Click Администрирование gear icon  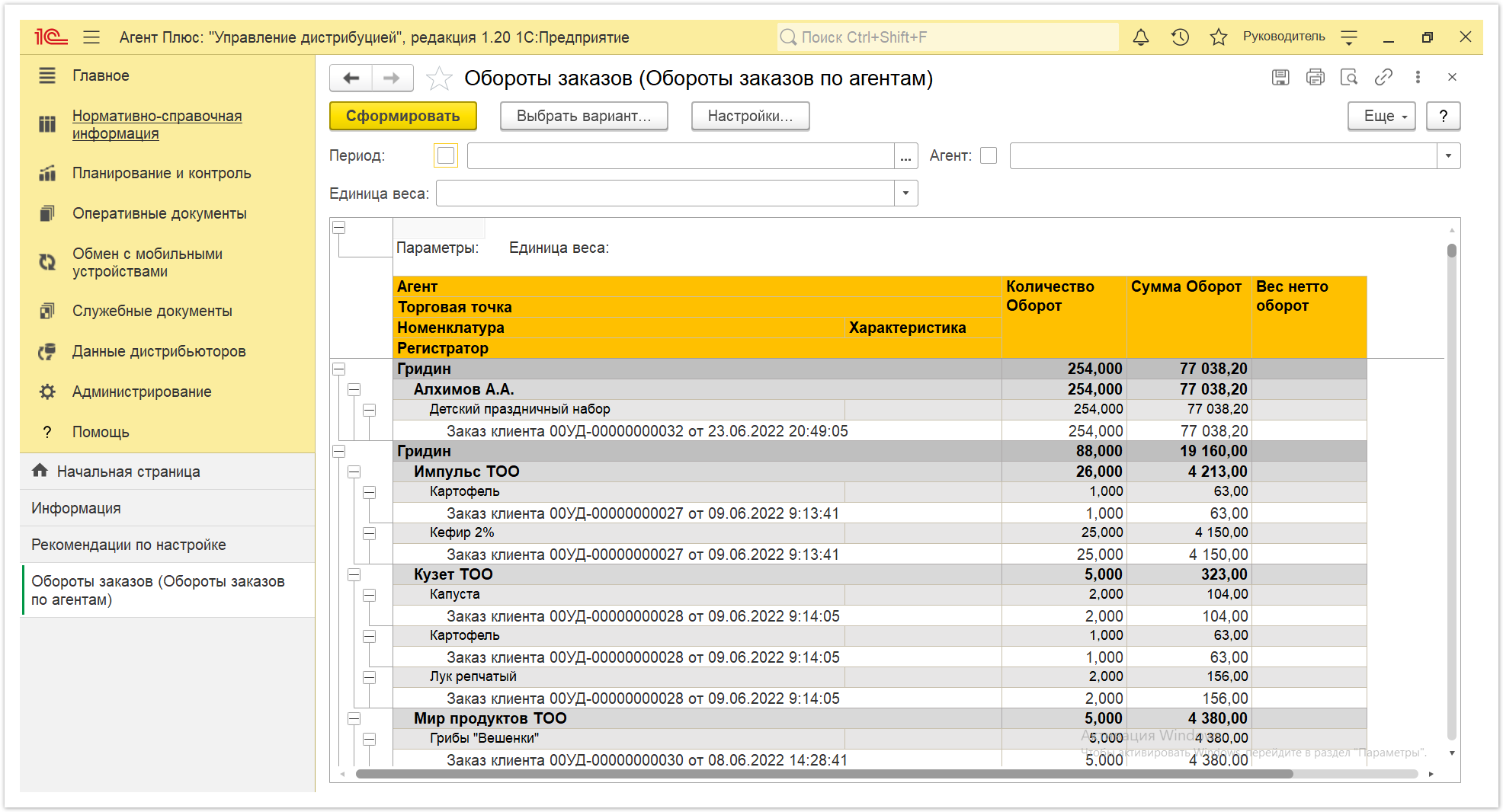(x=47, y=392)
